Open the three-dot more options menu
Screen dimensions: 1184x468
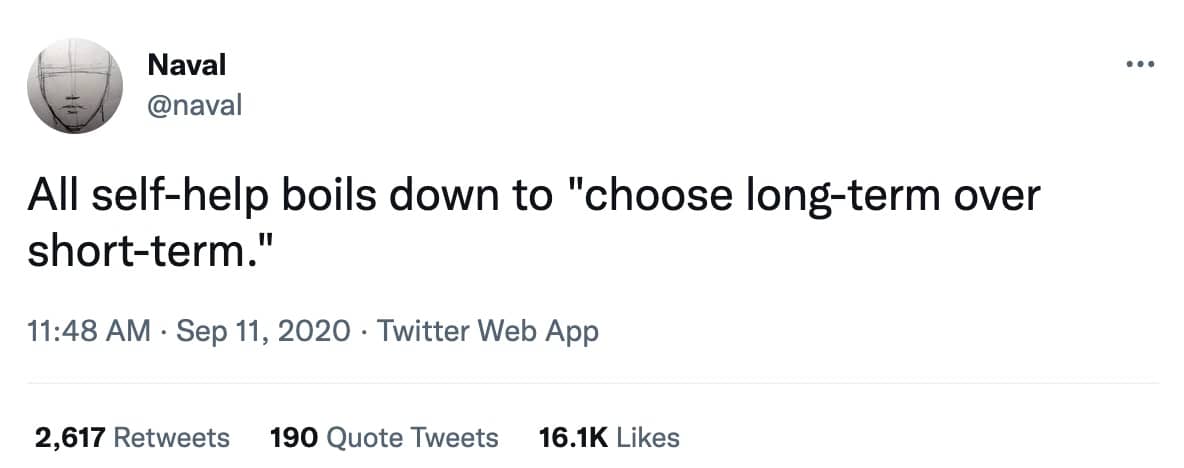click(x=1140, y=66)
